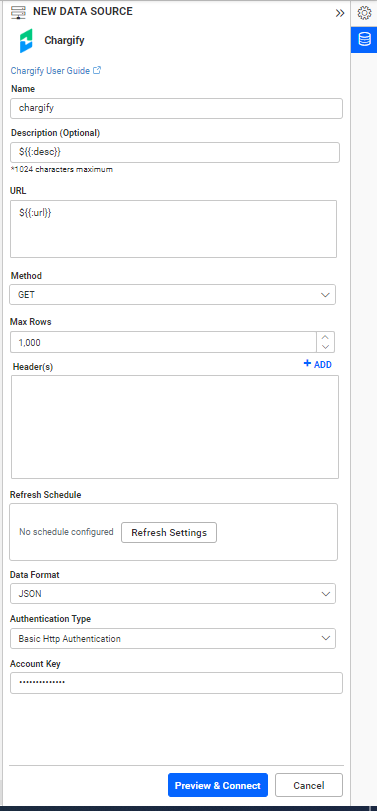Viewport: 377px width, 811px height.
Task: Click the Chargify logo icon
Action: 26,41
